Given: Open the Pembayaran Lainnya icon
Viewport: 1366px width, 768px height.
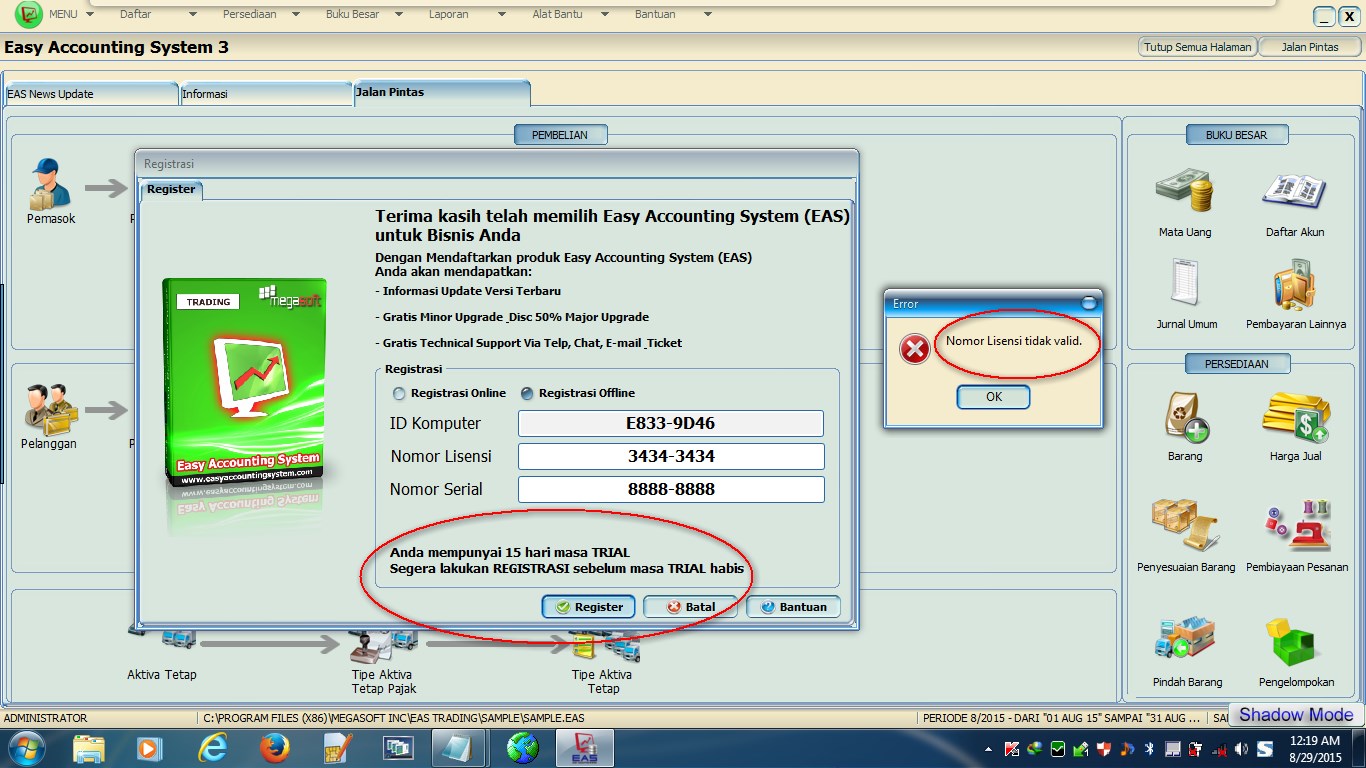Looking at the screenshot, I should [x=1295, y=284].
